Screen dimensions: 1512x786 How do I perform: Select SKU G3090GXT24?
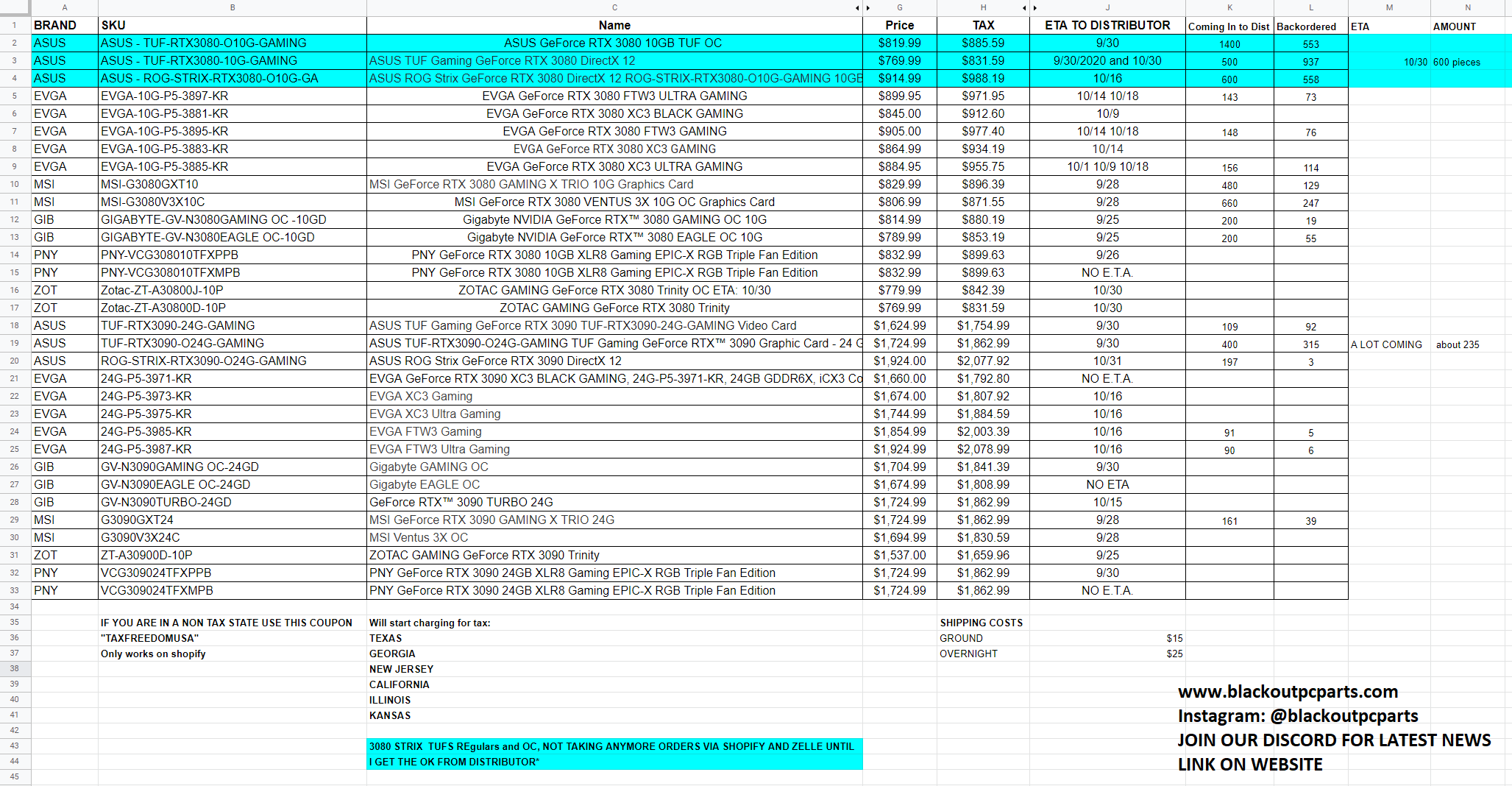pyautogui.click(x=233, y=520)
